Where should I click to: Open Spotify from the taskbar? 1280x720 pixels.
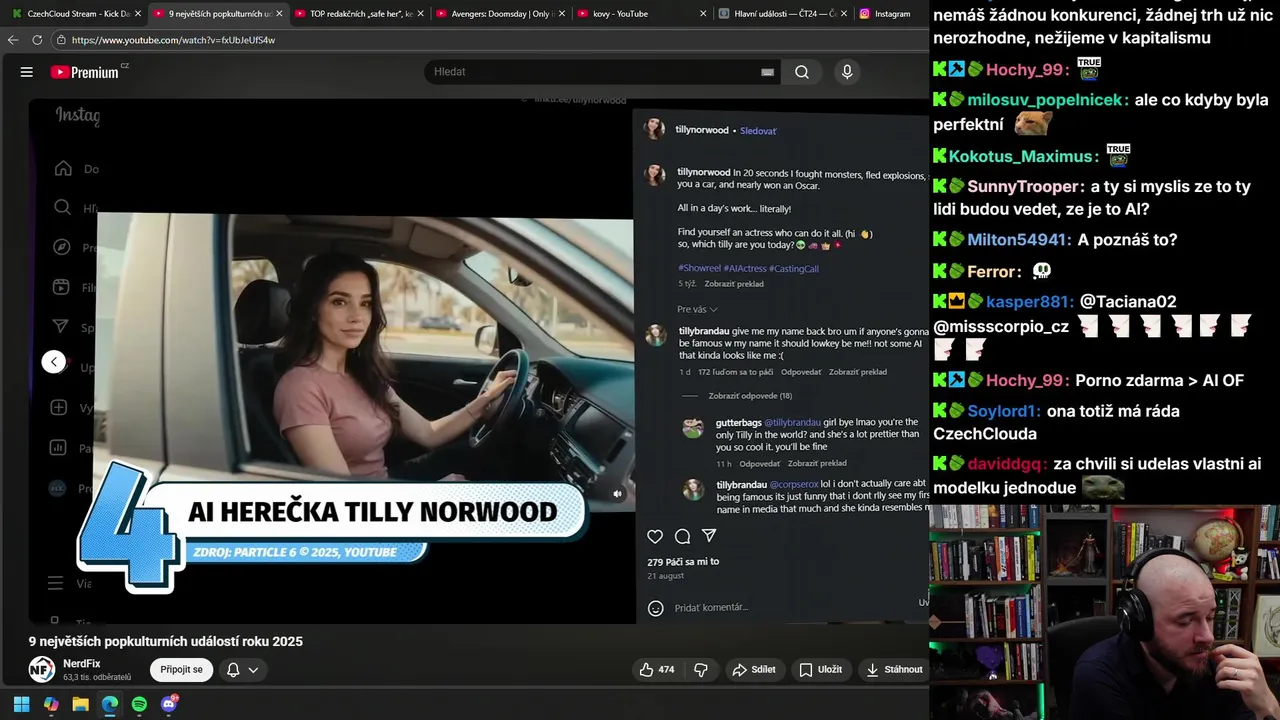click(139, 704)
